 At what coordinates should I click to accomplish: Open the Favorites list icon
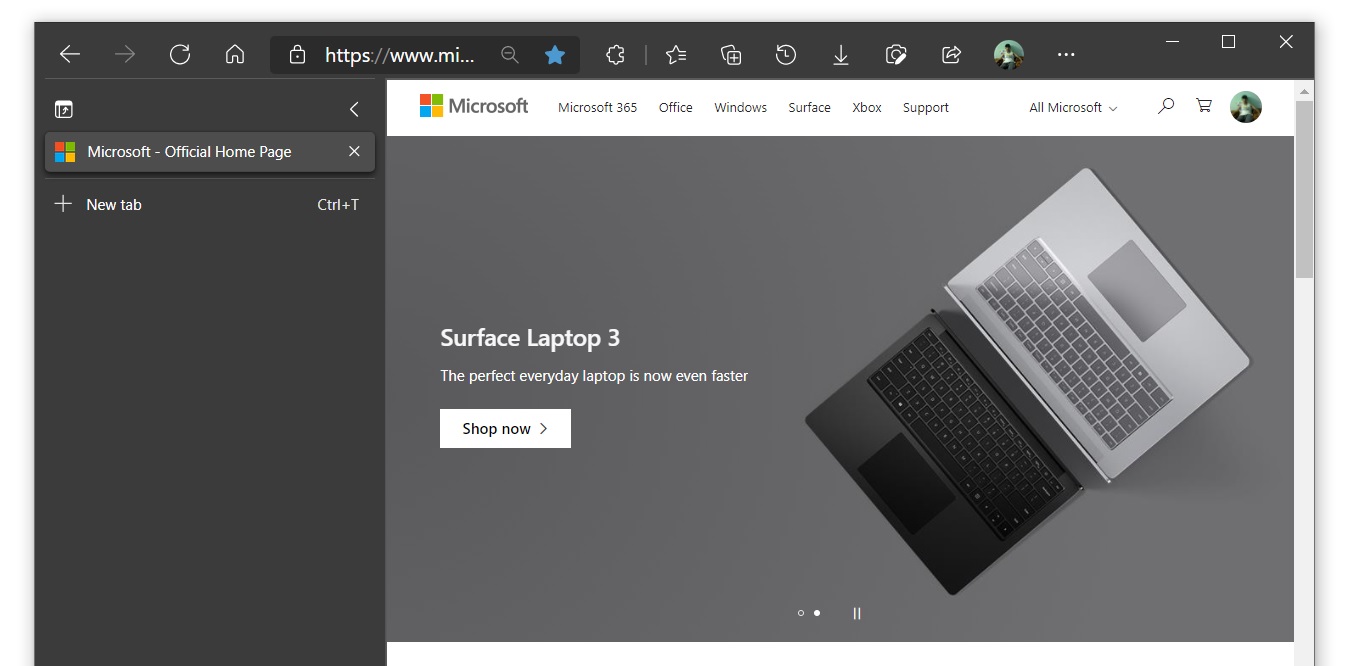tap(676, 55)
